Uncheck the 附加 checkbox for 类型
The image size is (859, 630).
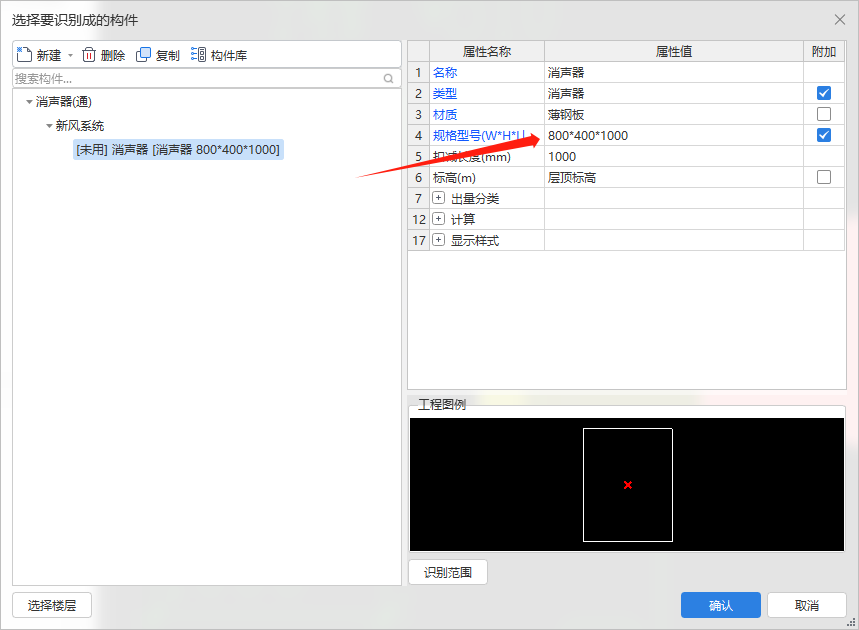823,93
